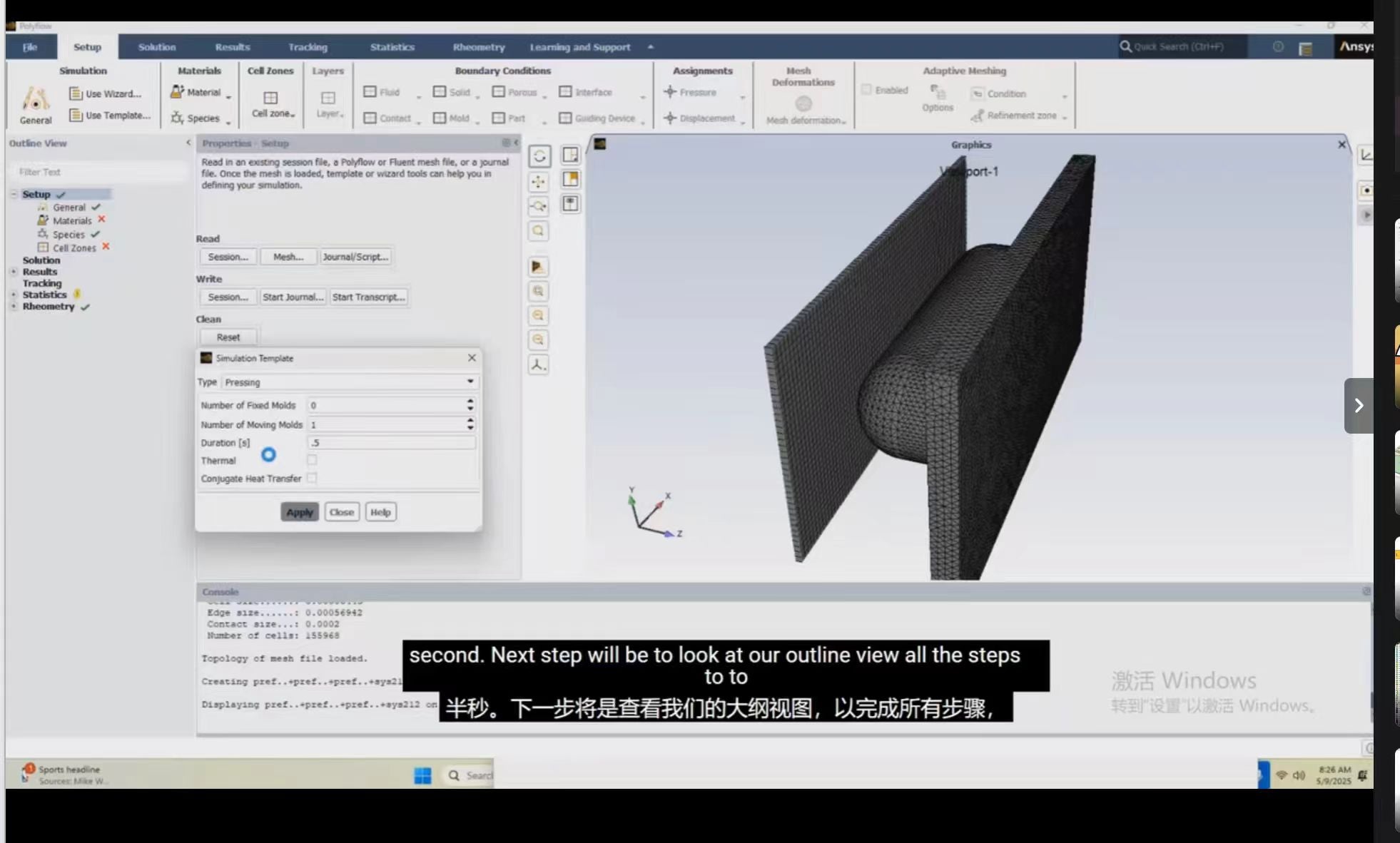Click the Windows Start button
This screenshot has height=843, width=1400.
pos(422,775)
